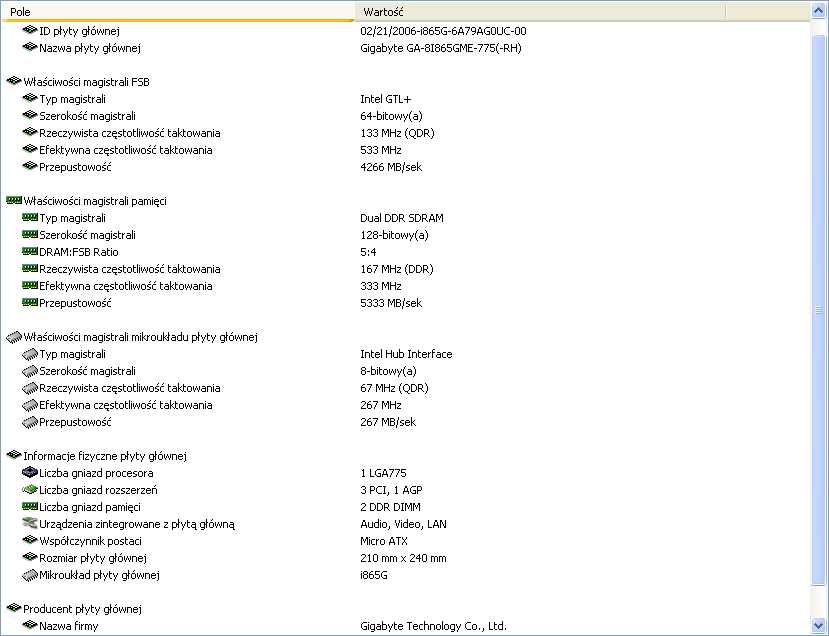Click icon next to Współczynnik postaci
The height and width of the screenshot is (636, 829).
pos(30,540)
